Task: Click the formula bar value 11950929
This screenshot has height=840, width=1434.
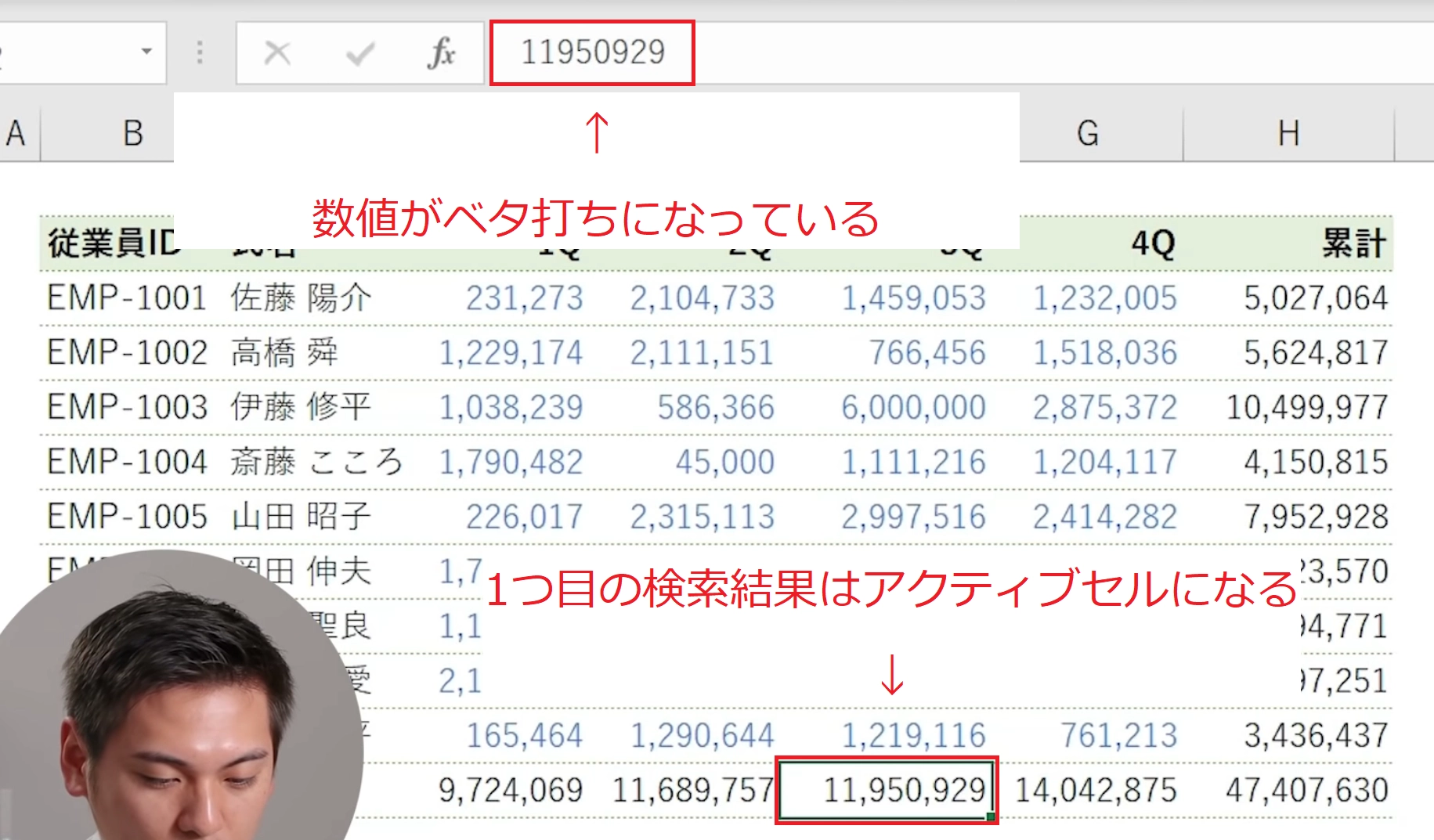Action: (x=593, y=52)
